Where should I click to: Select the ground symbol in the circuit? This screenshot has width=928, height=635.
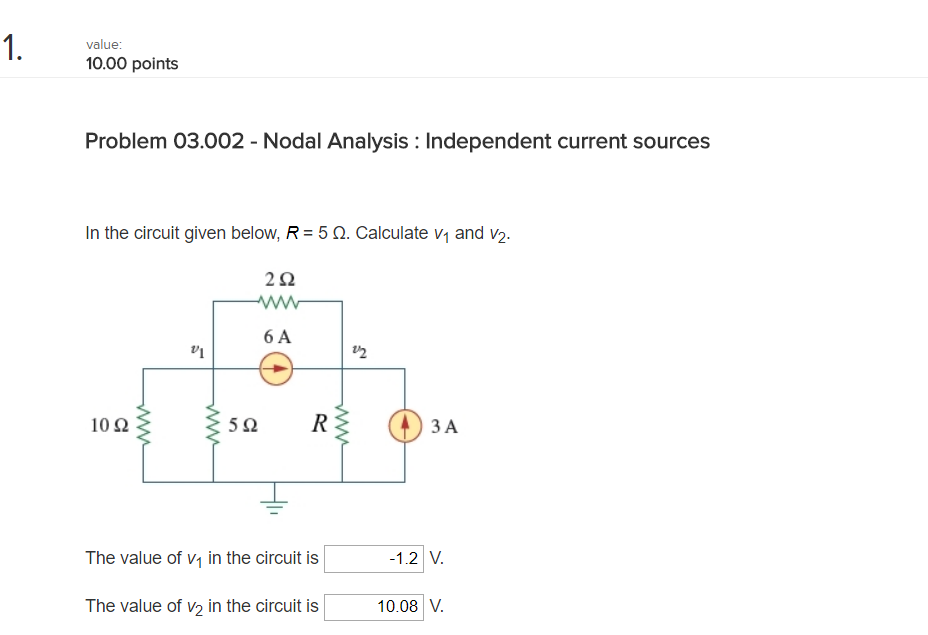274,503
